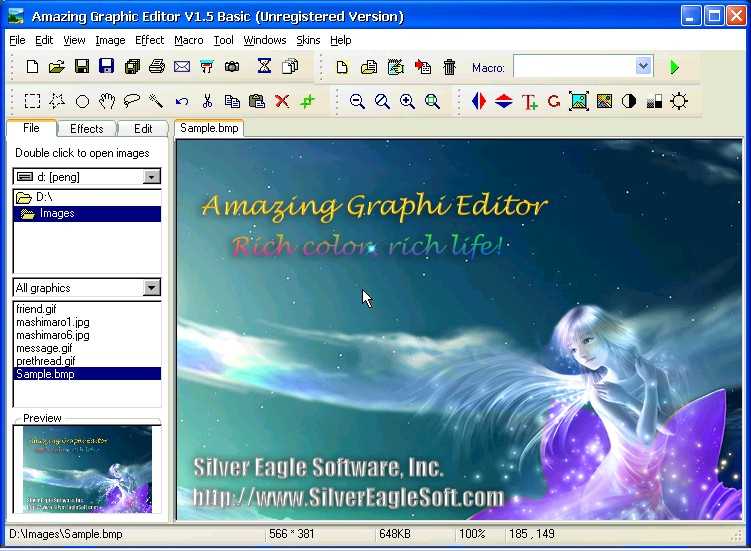Viewport: 751px width, 551px height.
Task: Click the add text T+ icon
Action: coord(529,102)
